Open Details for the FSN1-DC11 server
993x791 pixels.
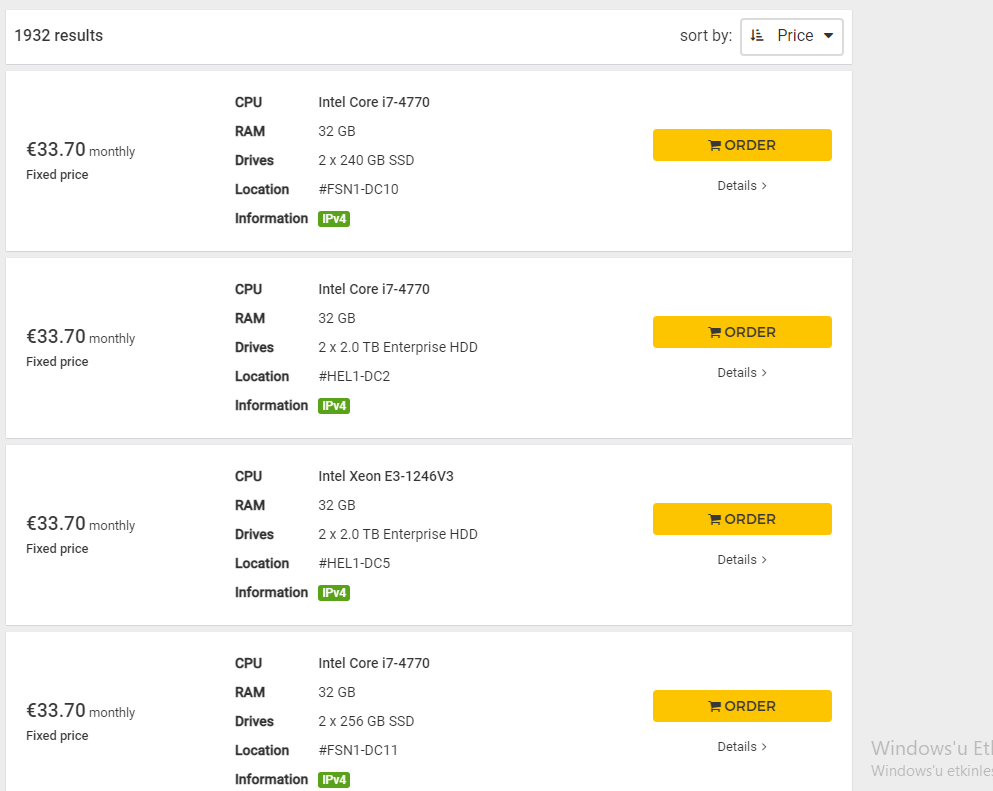click(742, 746)
